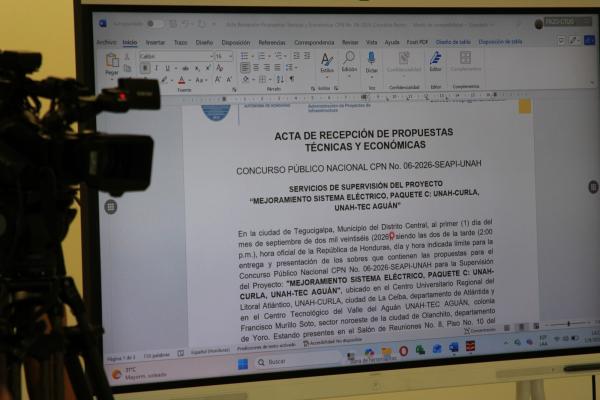Click Accesibilidad status bar entry
The height and width of the screenshot is (400, 600).
332,342
